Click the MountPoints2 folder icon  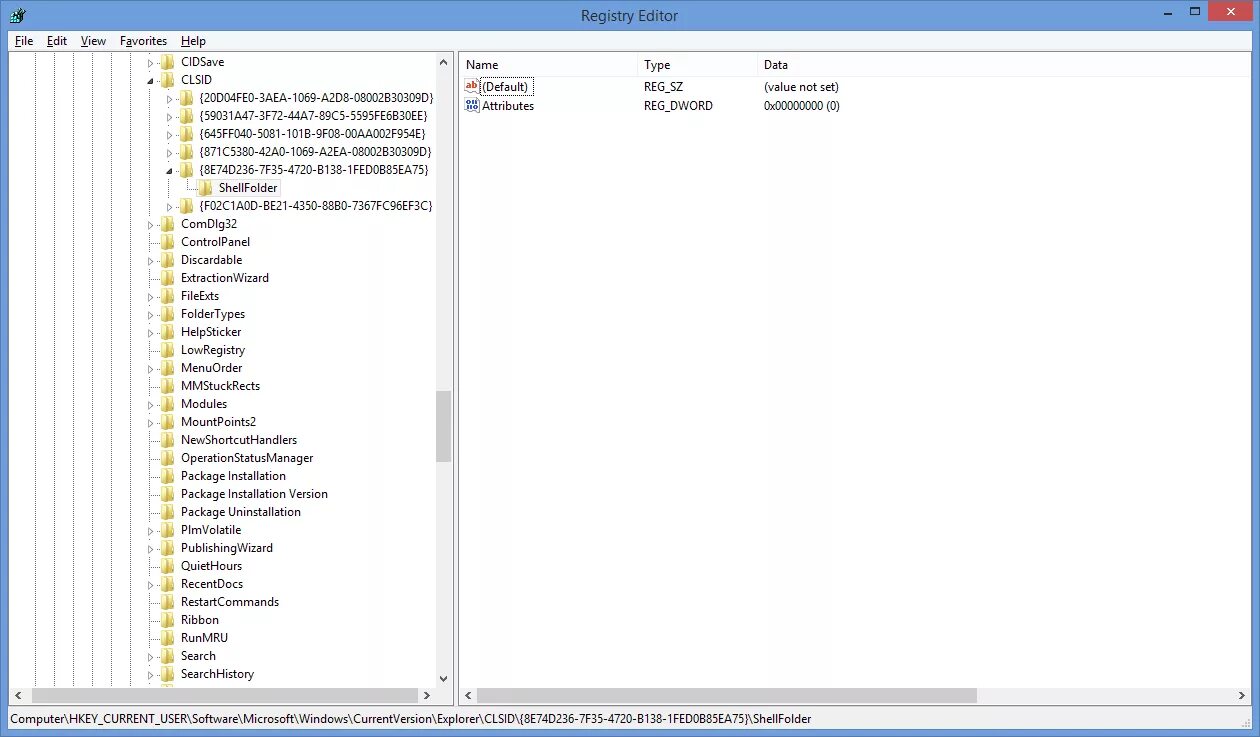click(167, 422)
